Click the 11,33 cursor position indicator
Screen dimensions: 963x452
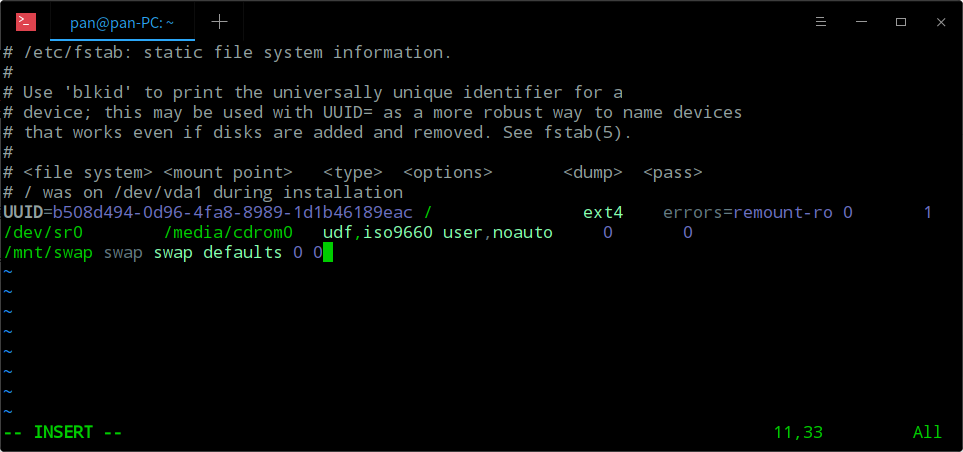tap(797, 432)
